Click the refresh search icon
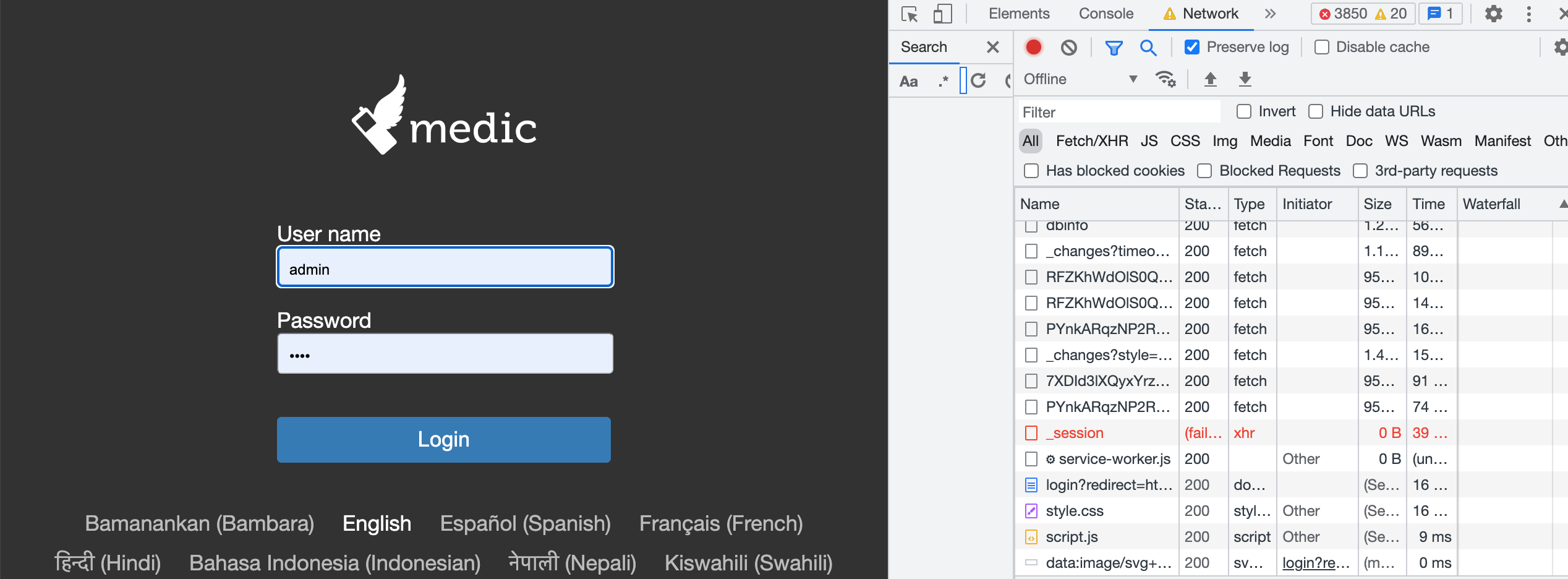This screenshot has height=579, width=1568. (978, 80)
